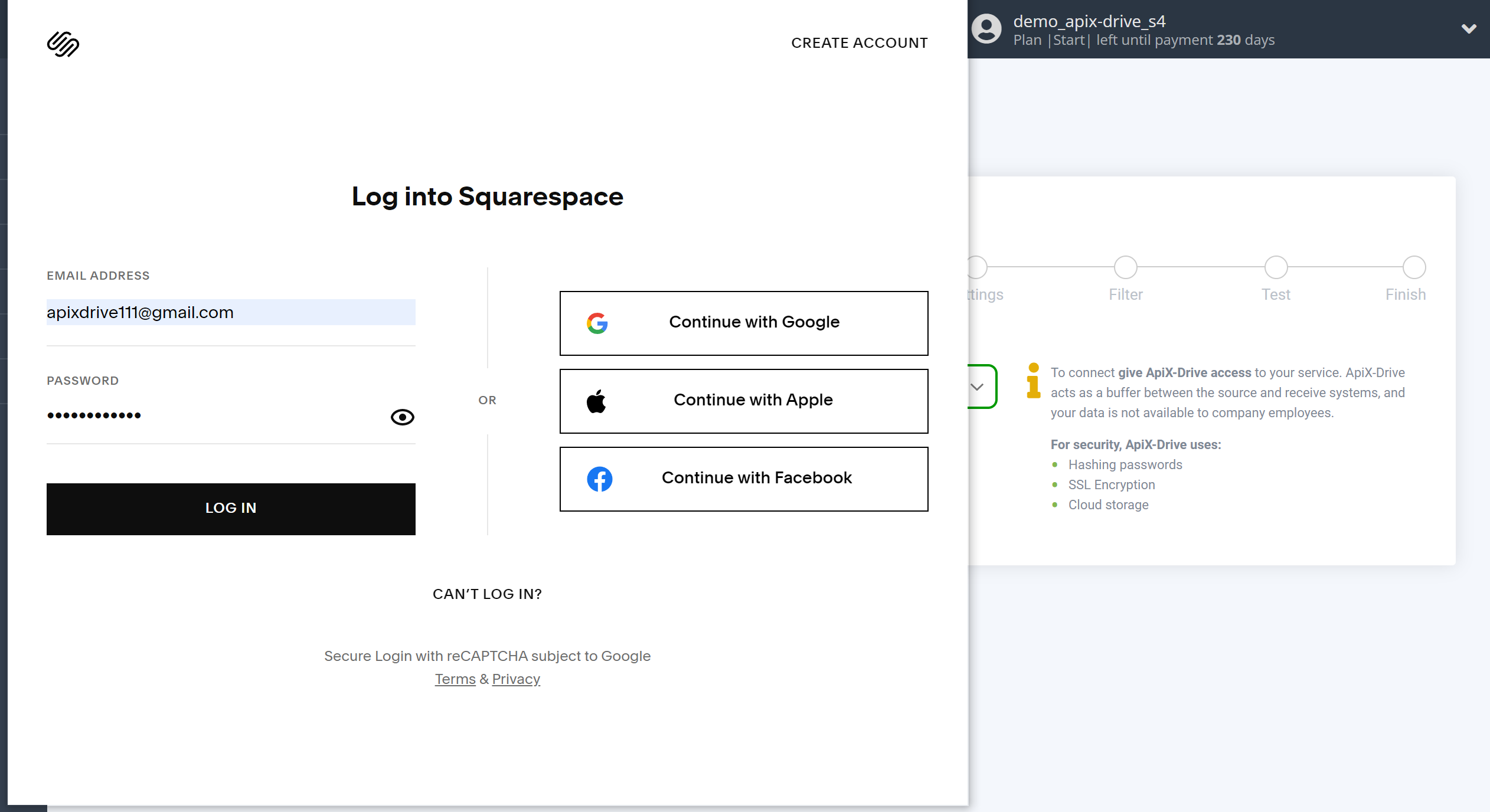Click CAN'T LOG IN? help option

[x=487, y=593]
